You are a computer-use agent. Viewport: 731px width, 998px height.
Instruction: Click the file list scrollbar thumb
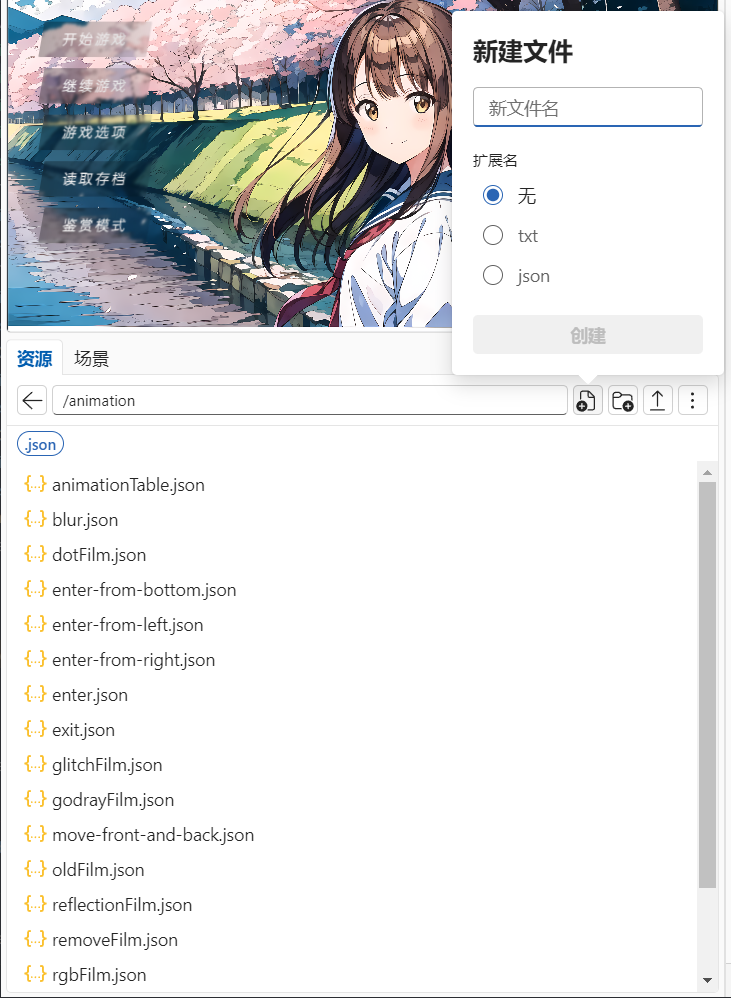[x=707, y=684]
